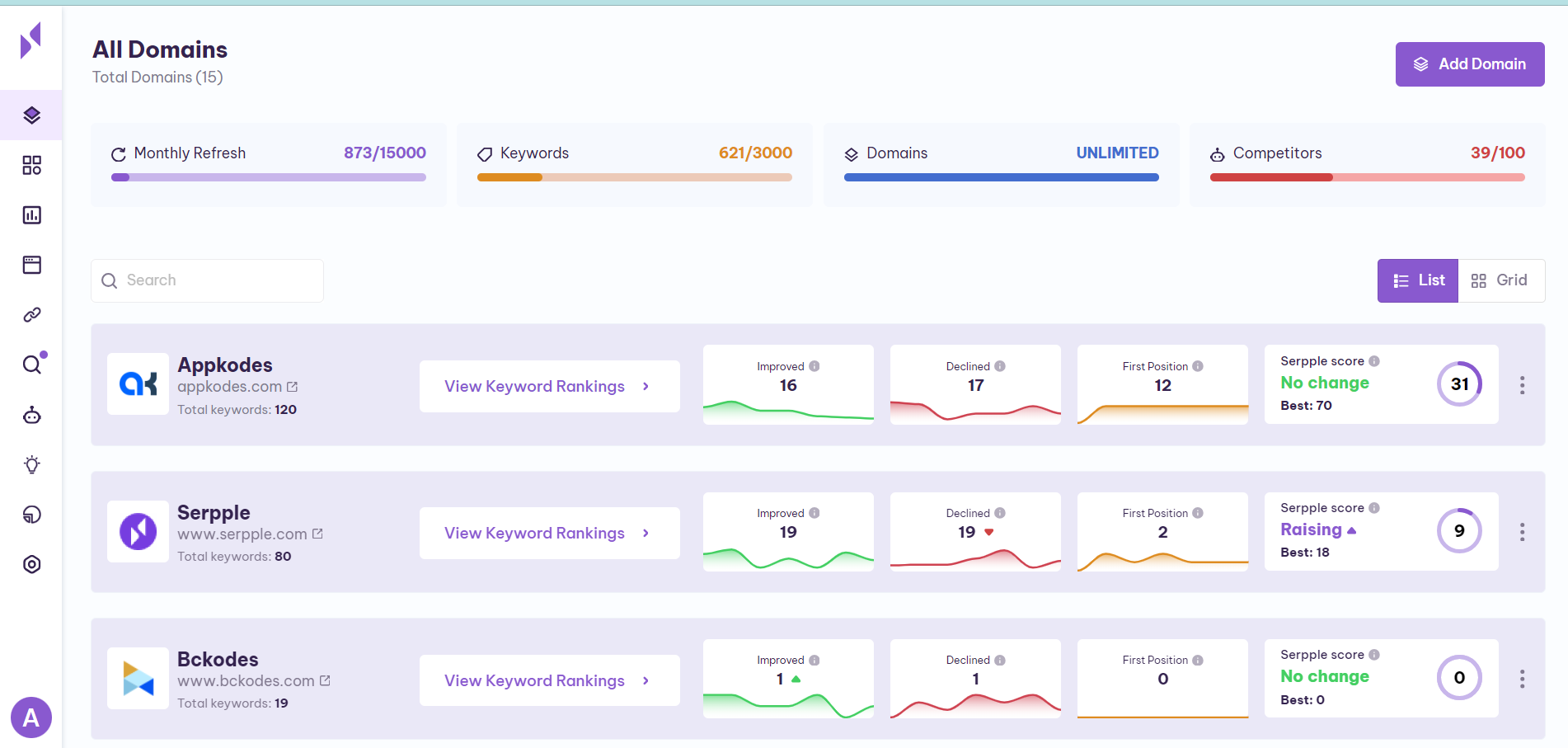1568x748 pixels.
Task: Focus the Search domains field
Action: [x=207, y=280]
